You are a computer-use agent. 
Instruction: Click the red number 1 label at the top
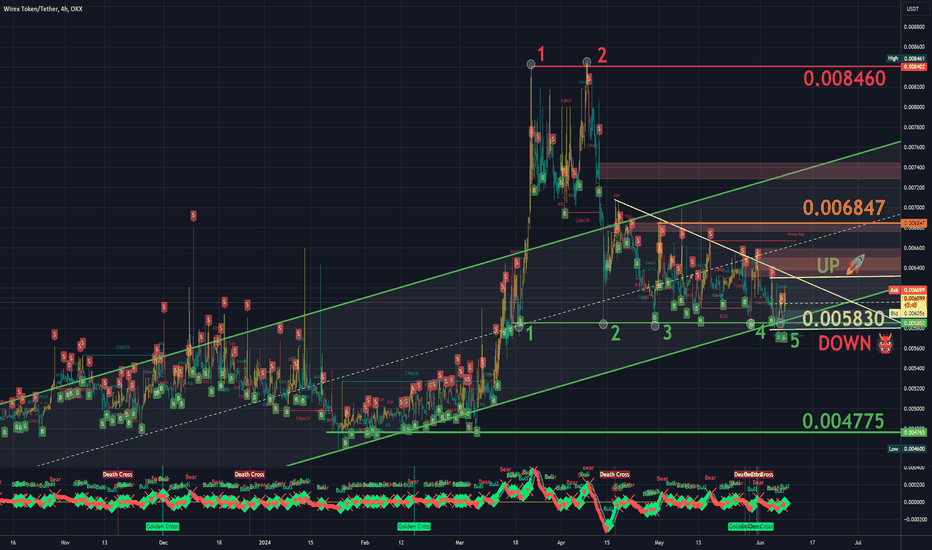point(541,55)
